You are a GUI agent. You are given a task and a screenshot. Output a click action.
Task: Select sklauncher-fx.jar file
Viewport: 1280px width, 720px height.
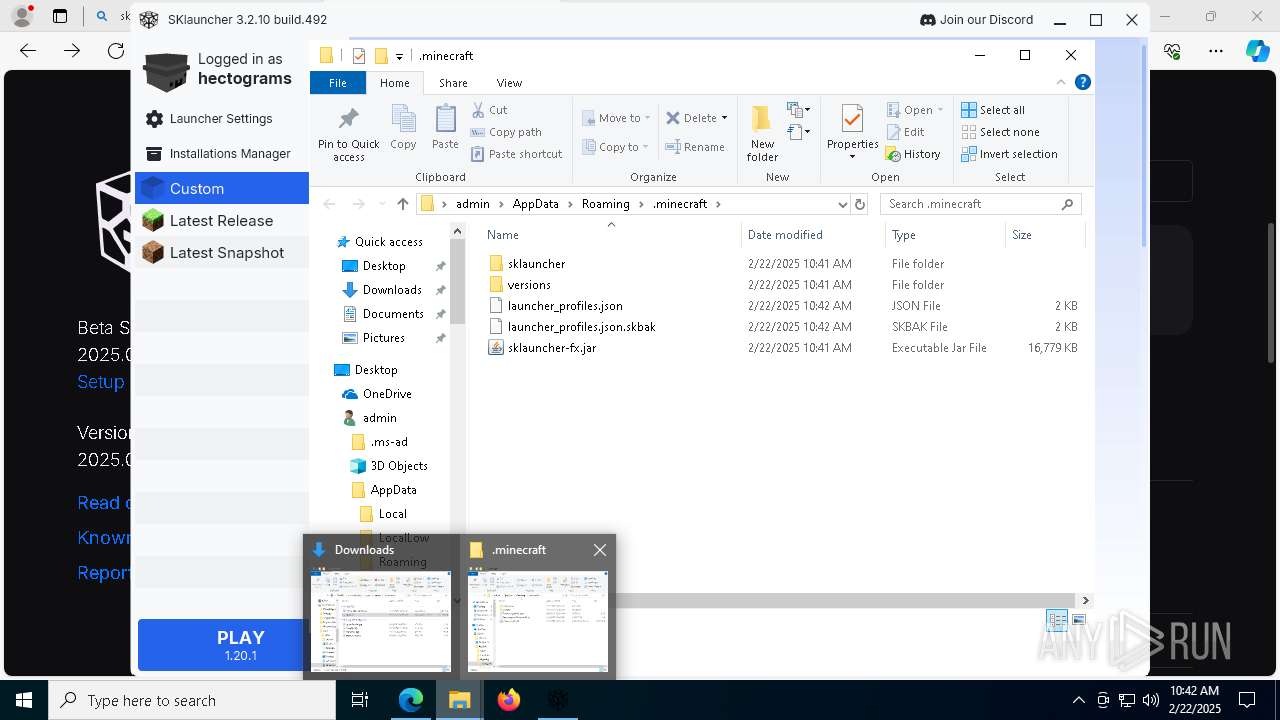point(552,348)
